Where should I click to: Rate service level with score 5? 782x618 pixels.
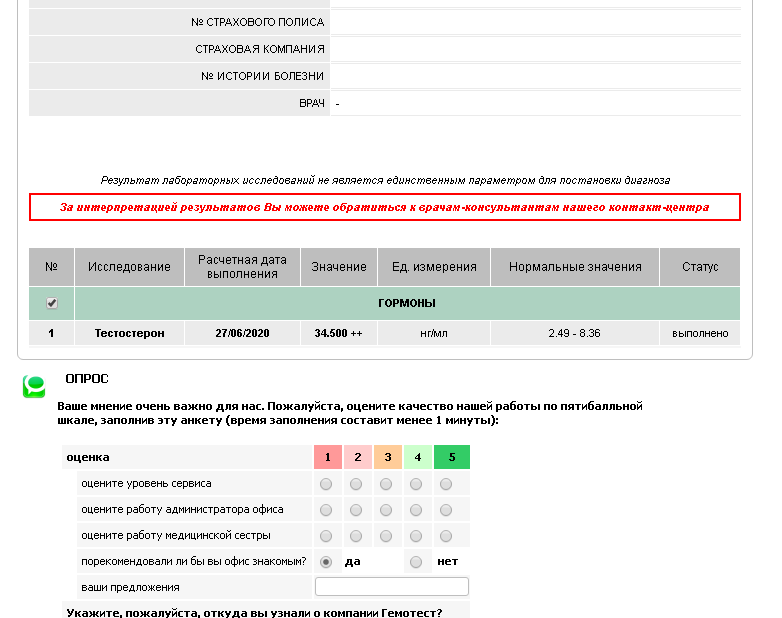(x=446, y=484)
